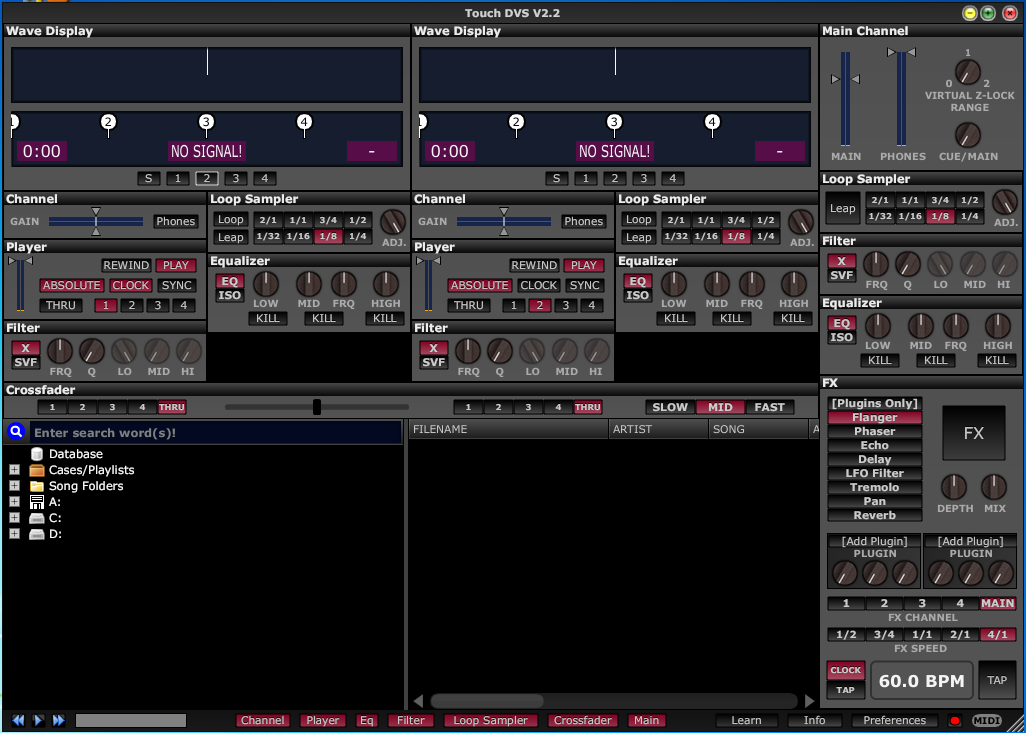Select the Crossfader panel tab in bottom bar

[583, 720]
